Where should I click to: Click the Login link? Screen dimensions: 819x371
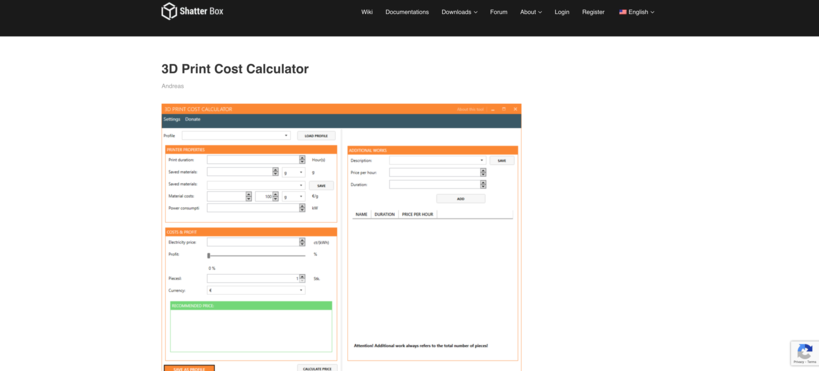pos(561,12)
